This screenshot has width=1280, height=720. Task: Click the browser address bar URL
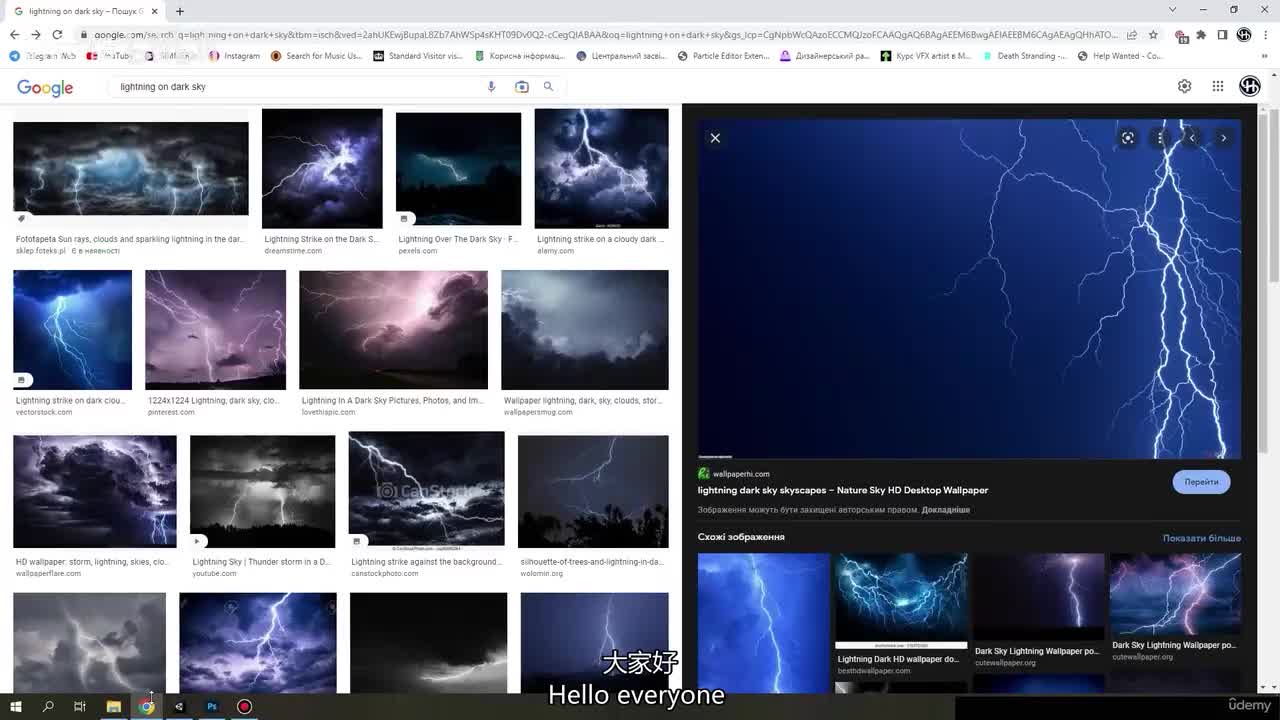pos(605,34)
